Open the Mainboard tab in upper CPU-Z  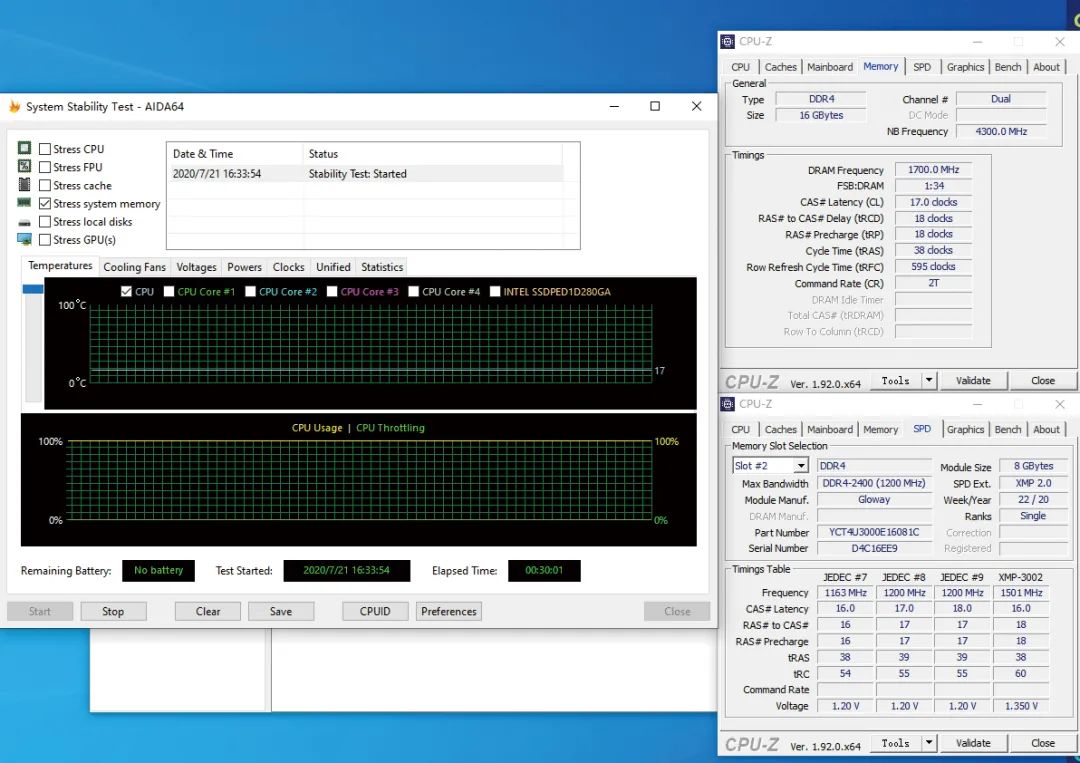click(x=830, y=67)
